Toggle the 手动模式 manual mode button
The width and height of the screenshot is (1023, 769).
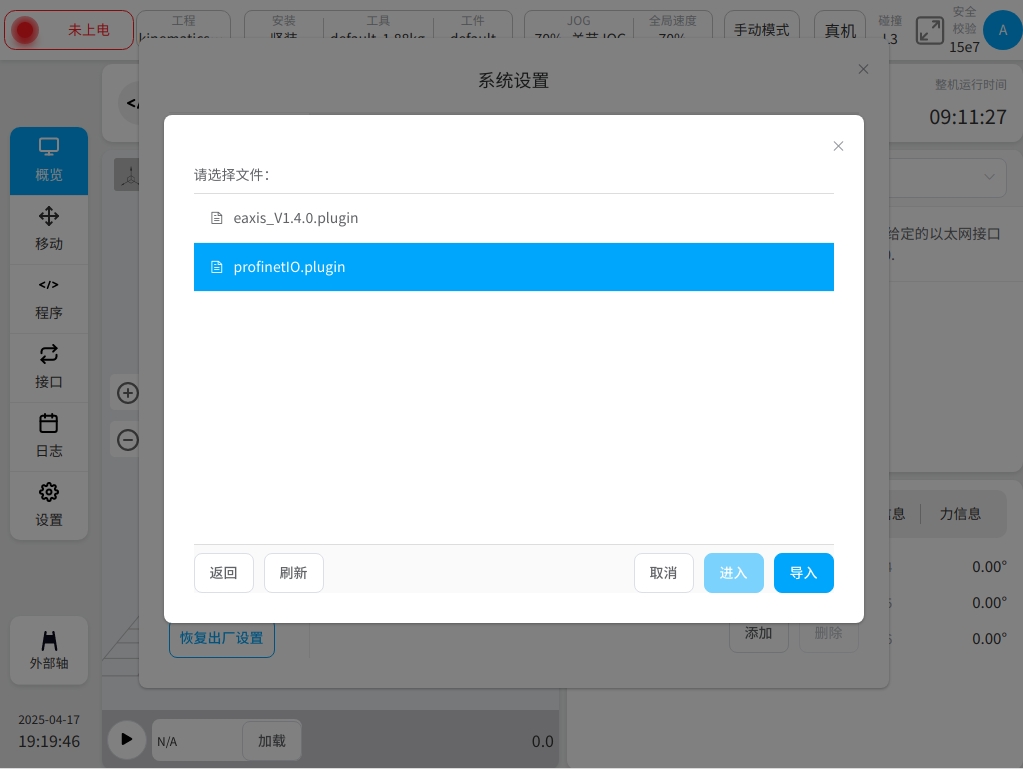pyautogui.click(x=761, y=30)
